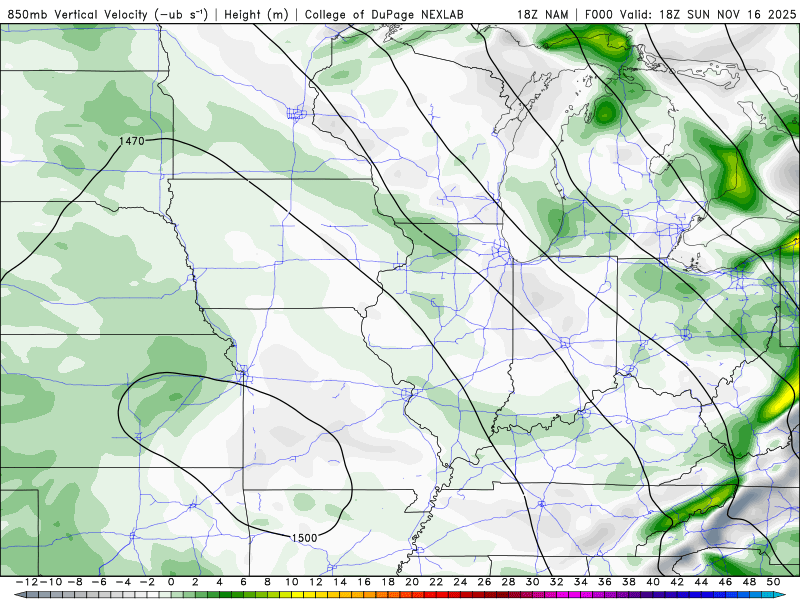Click the '6' value on the color scale
The height and width of the screenshot is (600, 800).
coord(243,582)
